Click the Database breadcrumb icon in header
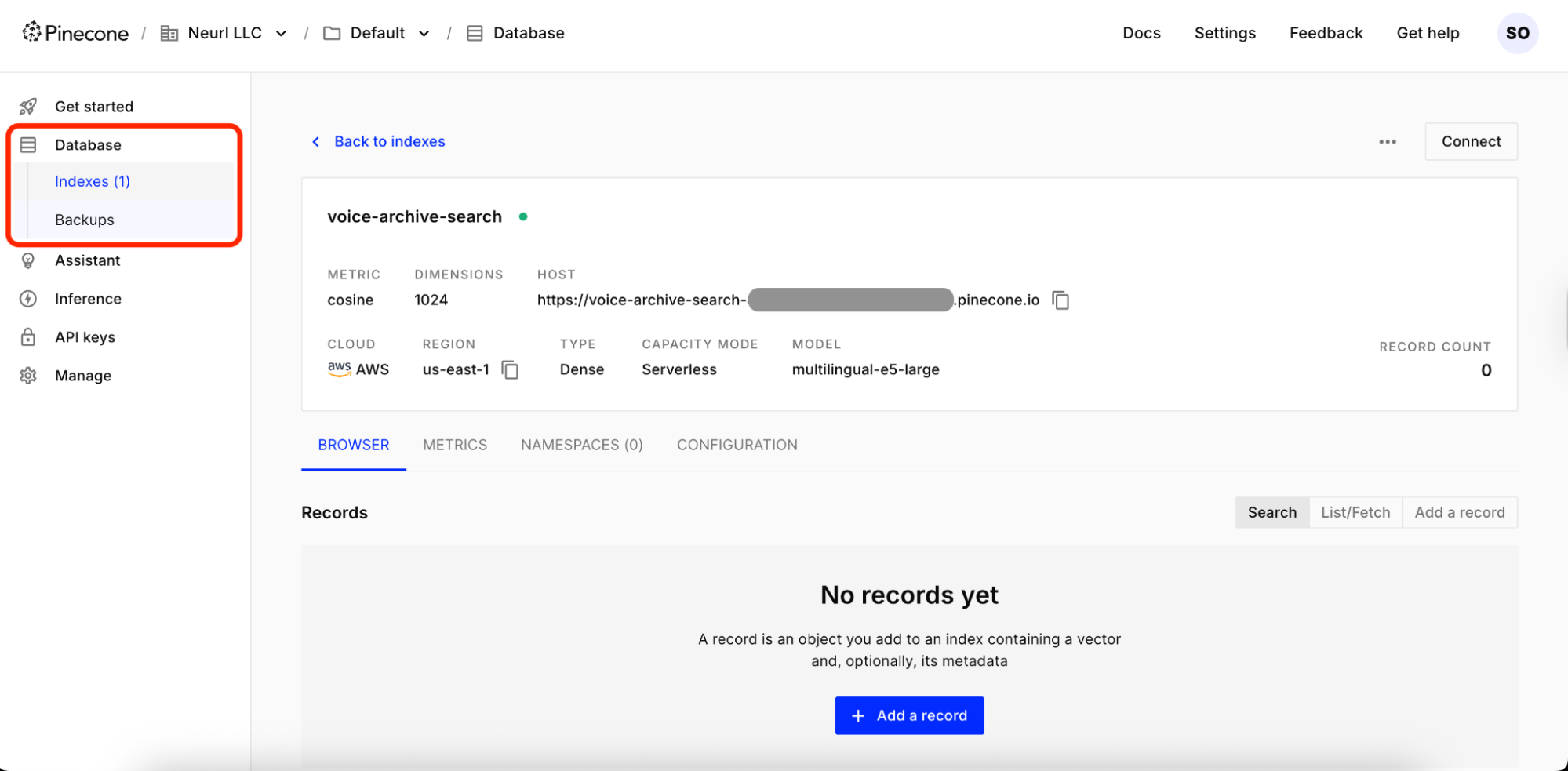1568x771 pixels. click(475, 33)
